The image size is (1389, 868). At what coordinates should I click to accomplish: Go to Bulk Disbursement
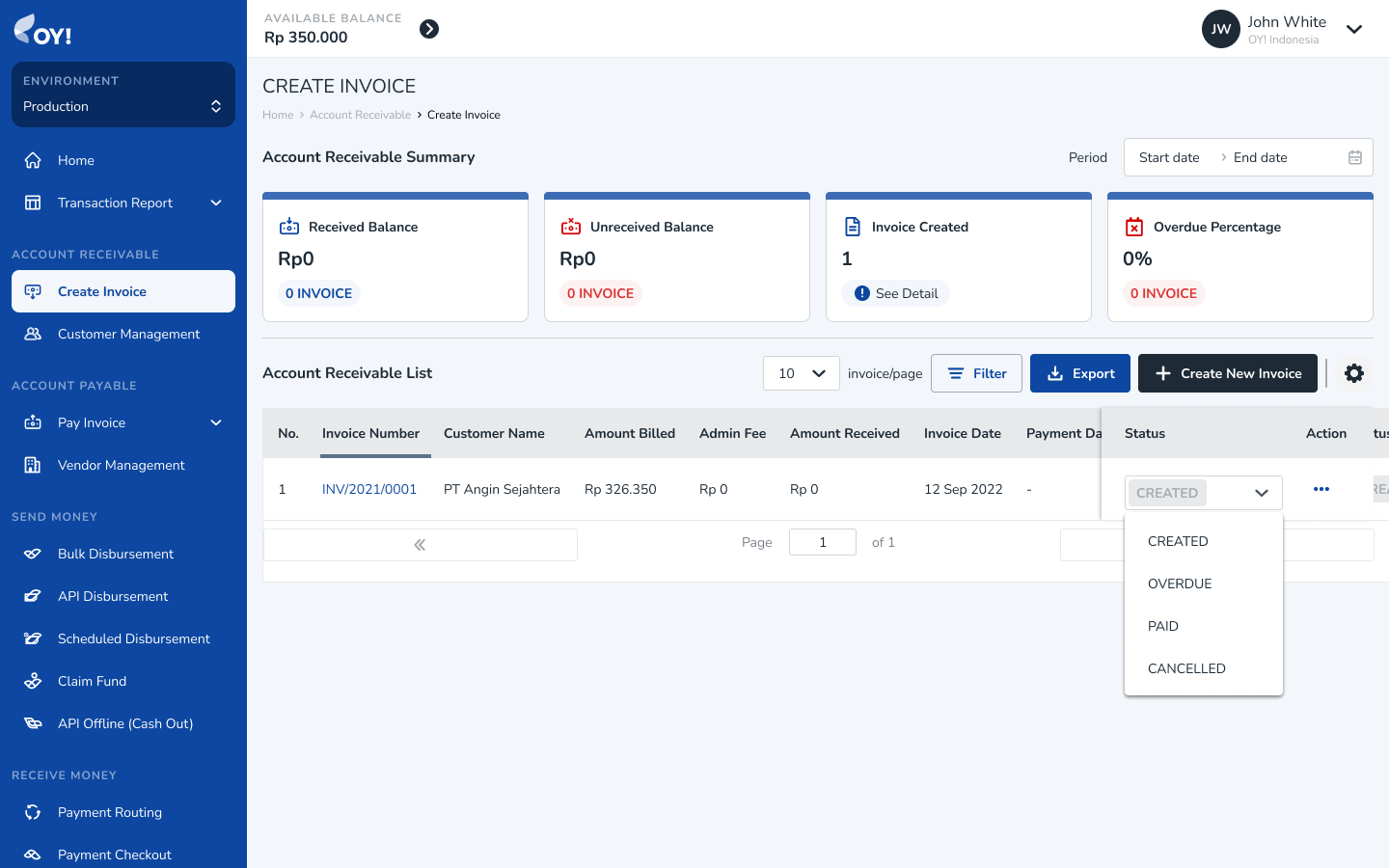click(123, 554)
